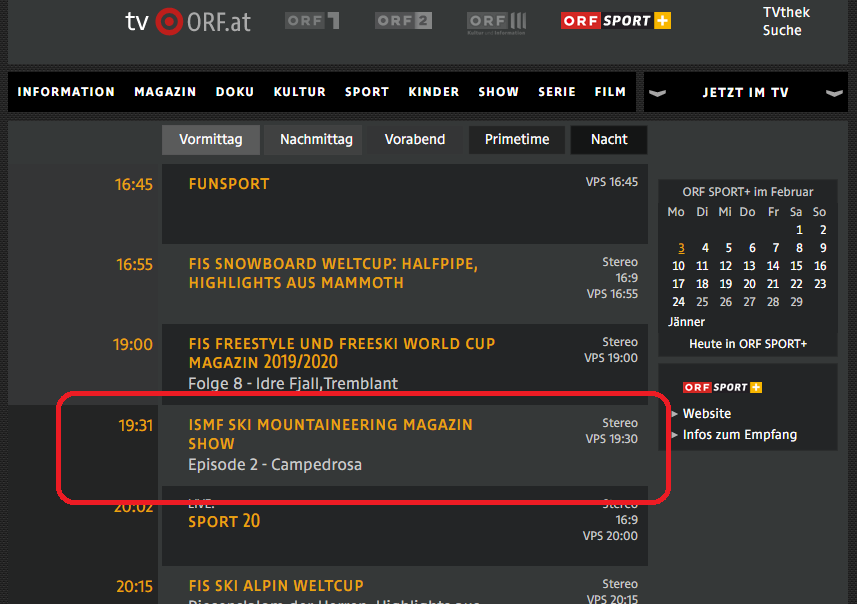Select the Primetime tab
857x604 pixels.
pos(516,140)
